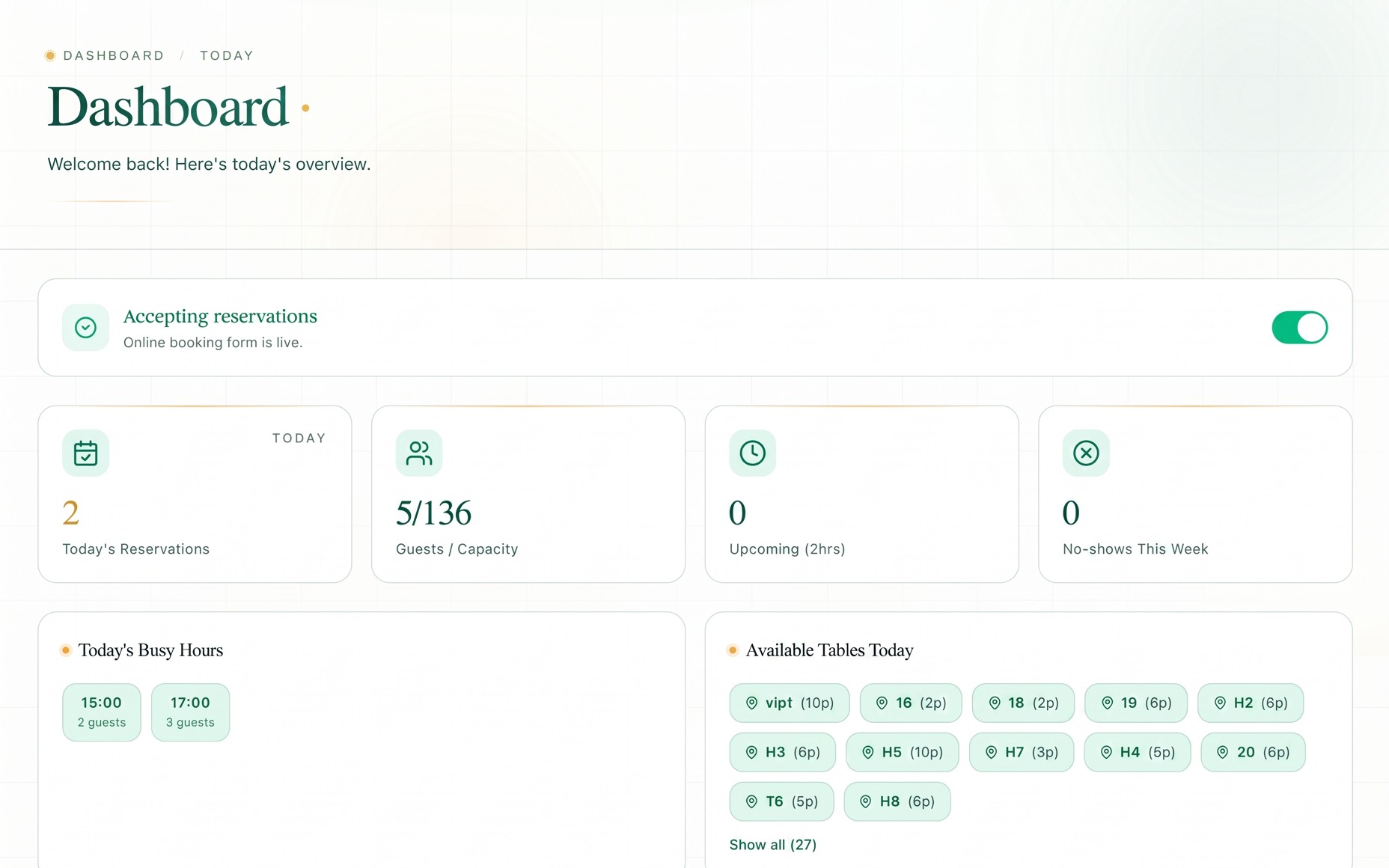The image size is (1389, 868).
Task: Pick table H7 (3p) chip
Action: [x=1022, y=752]
